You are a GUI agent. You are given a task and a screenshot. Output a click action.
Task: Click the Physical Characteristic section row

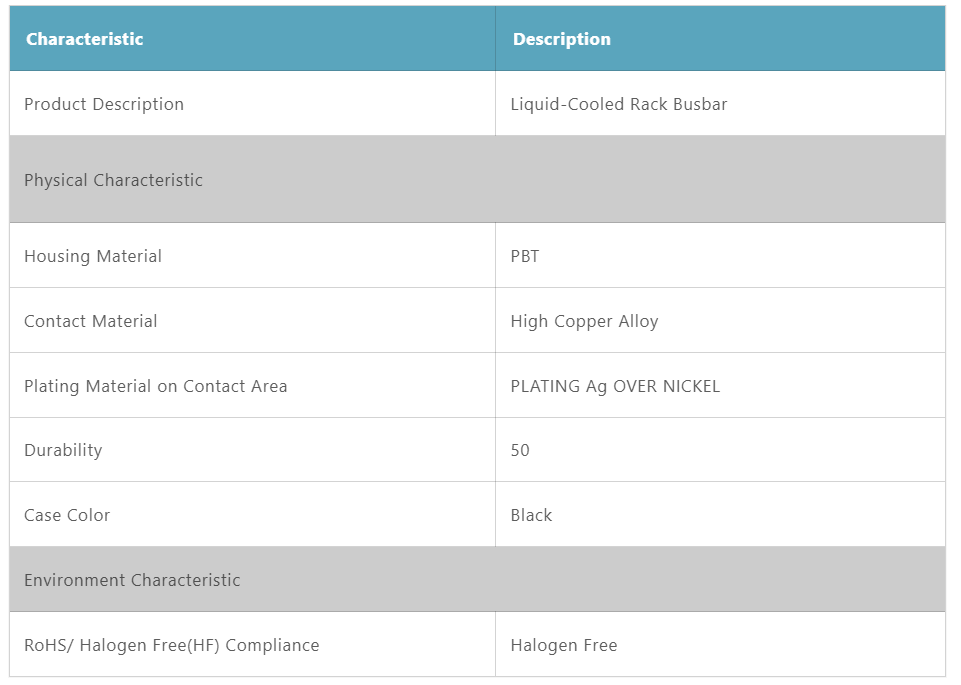coord(113,180)
